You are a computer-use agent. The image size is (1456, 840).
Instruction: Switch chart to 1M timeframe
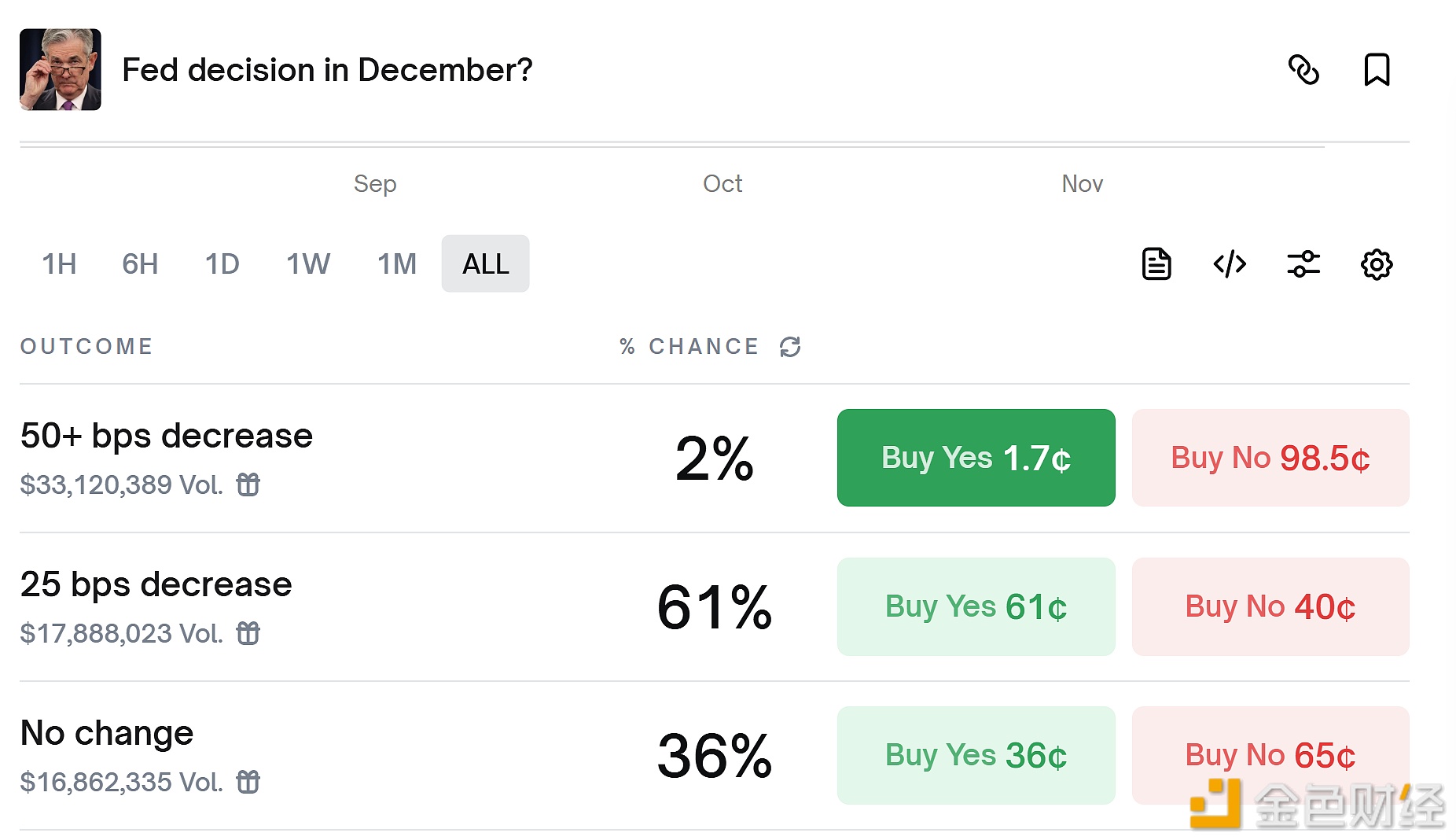(396, 264)
